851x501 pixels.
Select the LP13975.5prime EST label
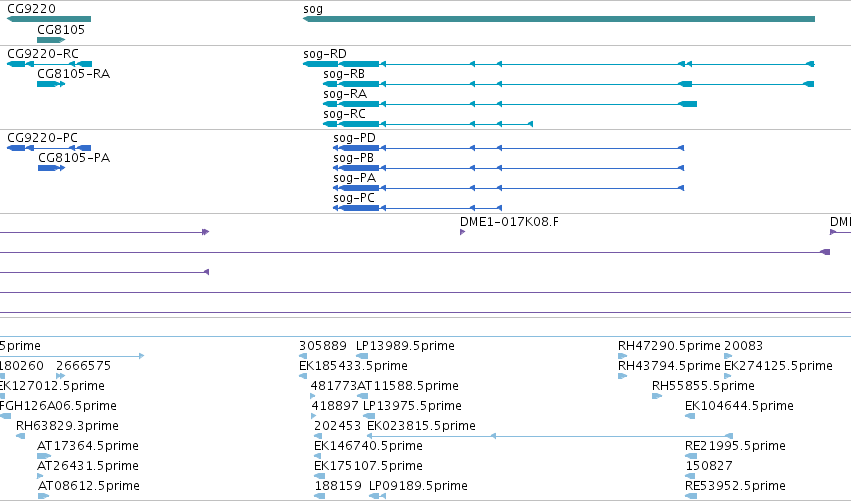coord(412,406)
